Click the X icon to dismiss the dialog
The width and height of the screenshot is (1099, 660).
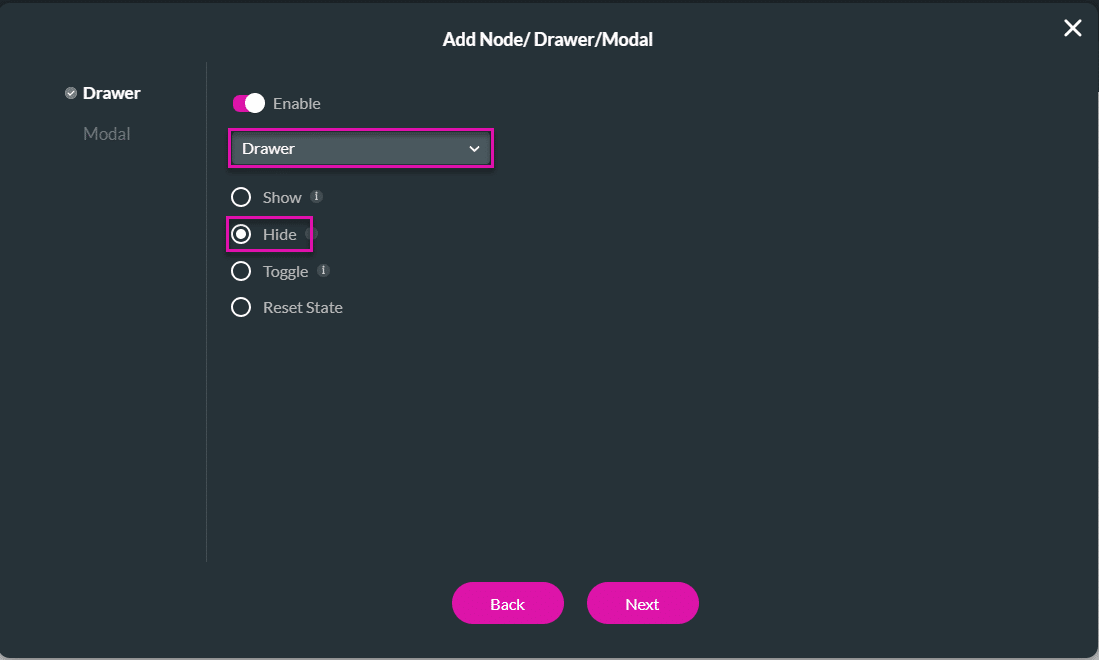(x=1072, y=28)
